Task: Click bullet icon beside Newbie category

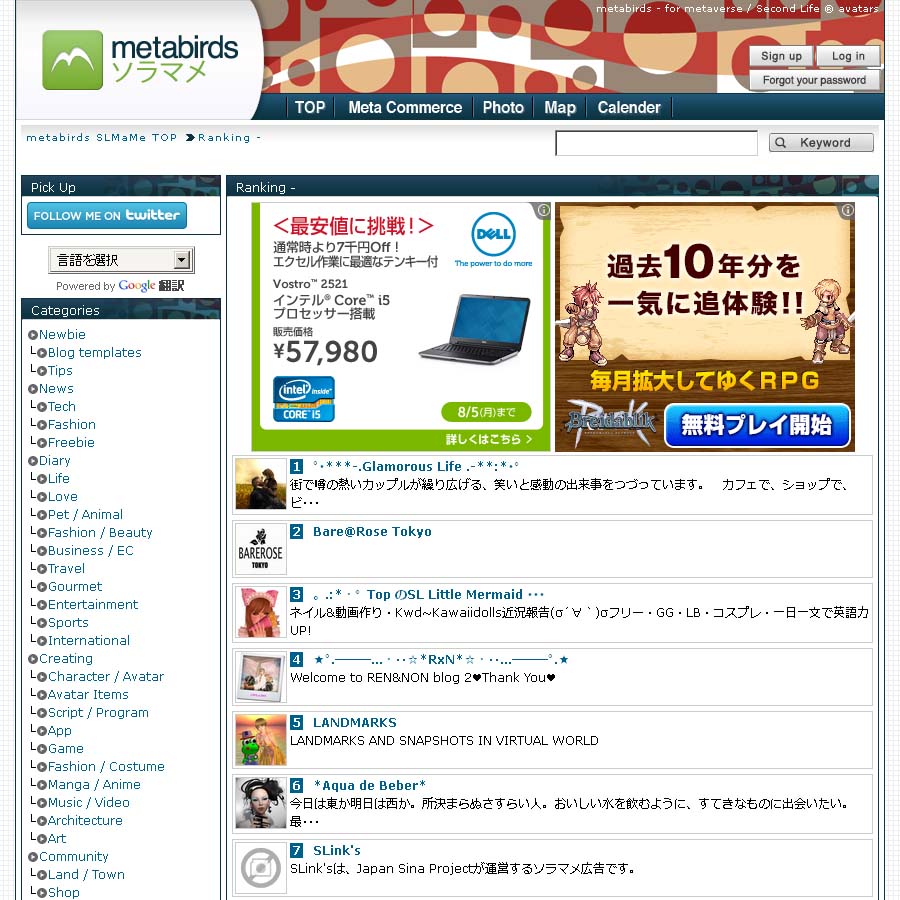Action: [x=33, y=335]
